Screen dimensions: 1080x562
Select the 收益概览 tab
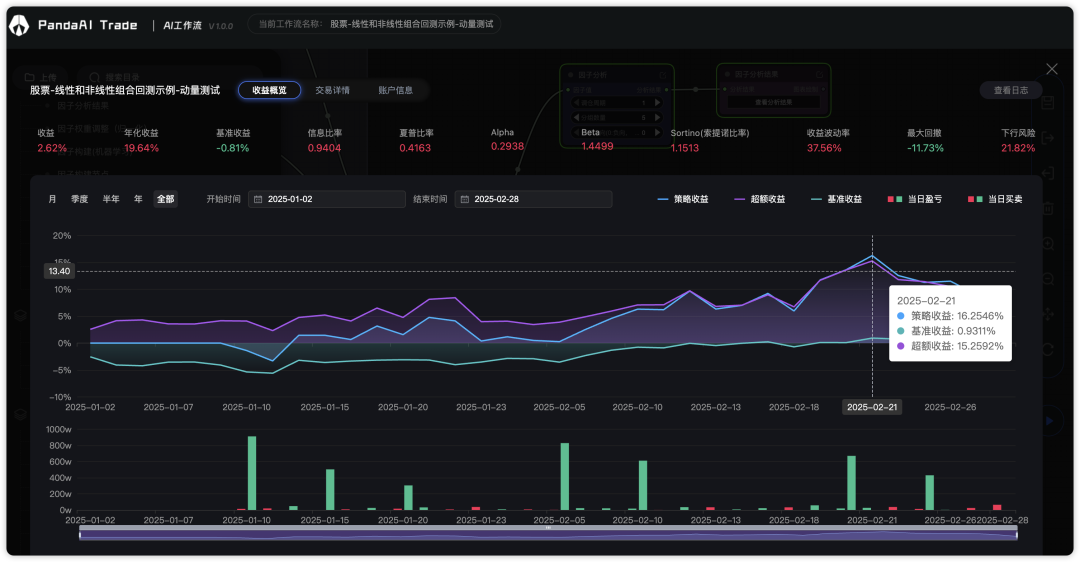click(x=269, y=90)
